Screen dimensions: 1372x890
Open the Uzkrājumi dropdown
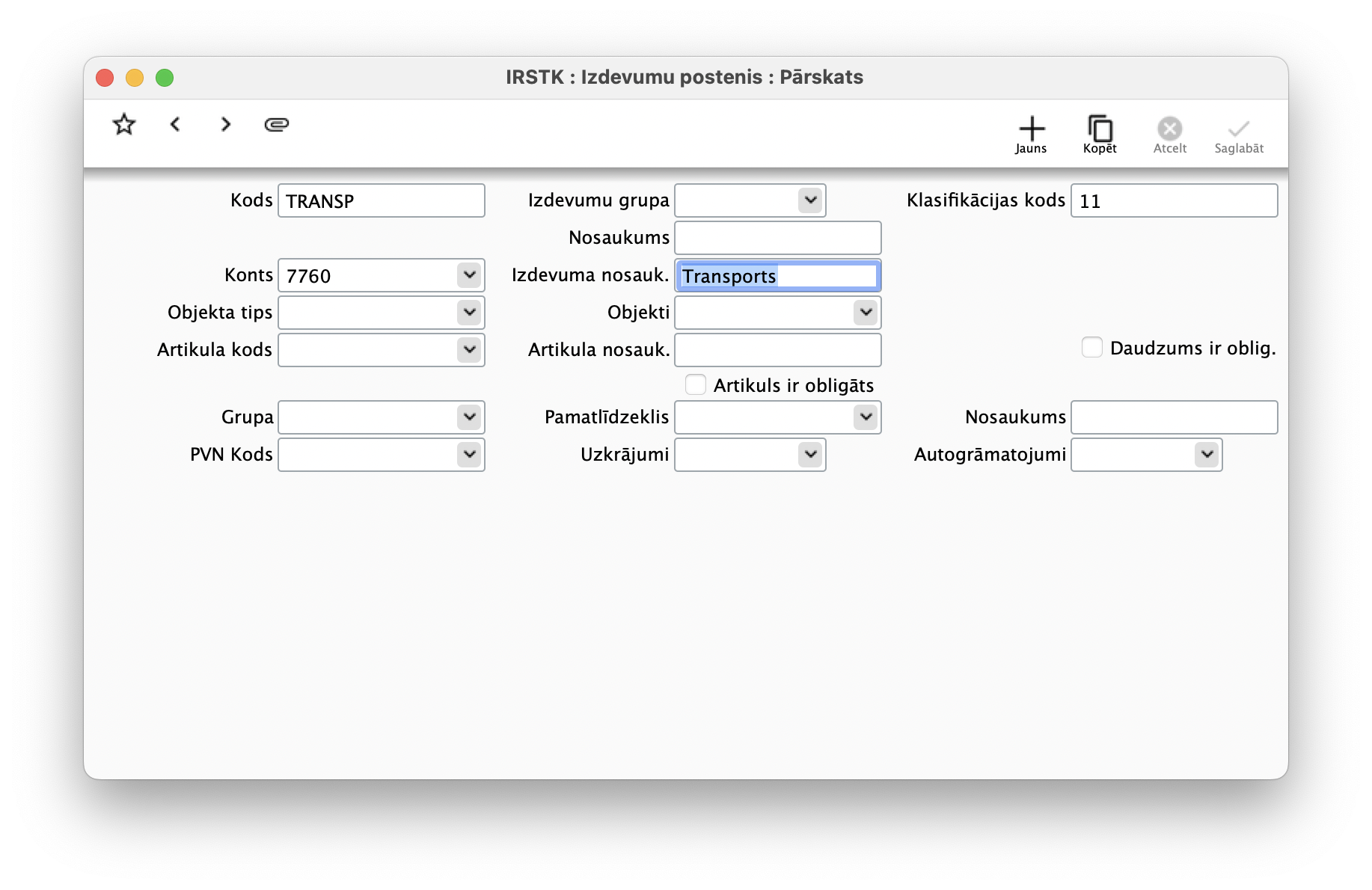pyautogui.click(x=810, y=455)
